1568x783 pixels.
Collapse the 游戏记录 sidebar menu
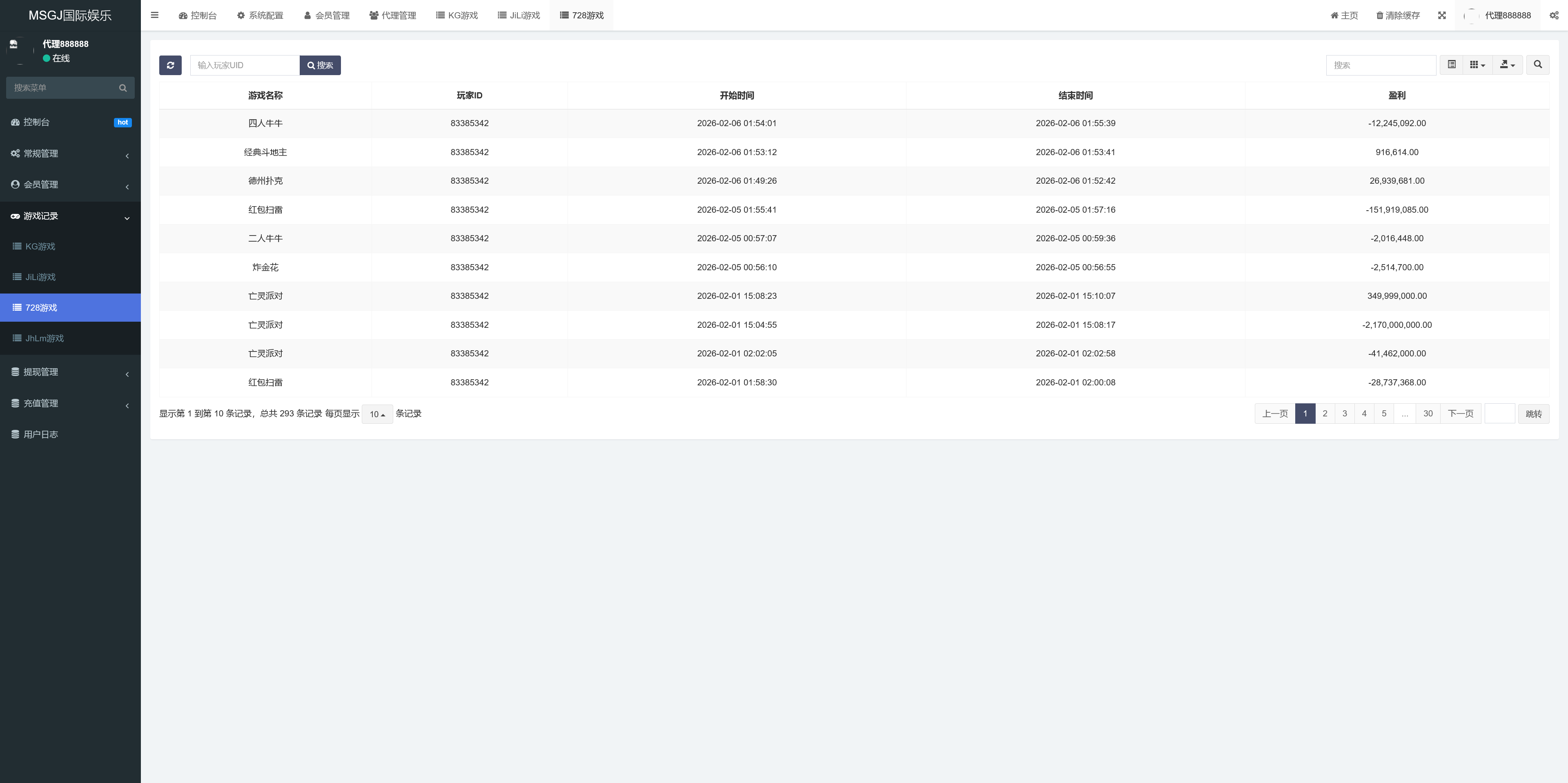click(71, 216)
